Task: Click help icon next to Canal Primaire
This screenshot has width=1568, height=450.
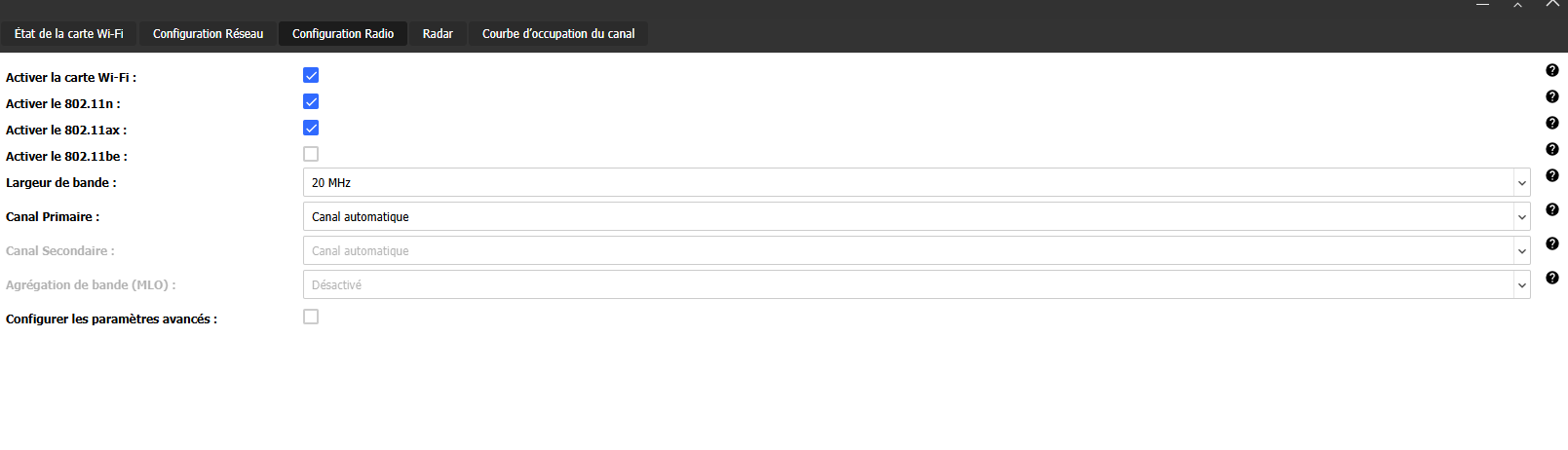Action: [1551, 209]
